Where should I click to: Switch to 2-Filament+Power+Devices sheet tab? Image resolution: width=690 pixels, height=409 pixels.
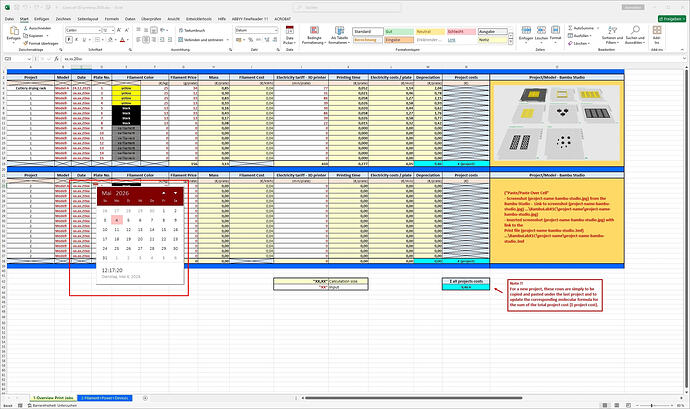(x=105, y=398)
